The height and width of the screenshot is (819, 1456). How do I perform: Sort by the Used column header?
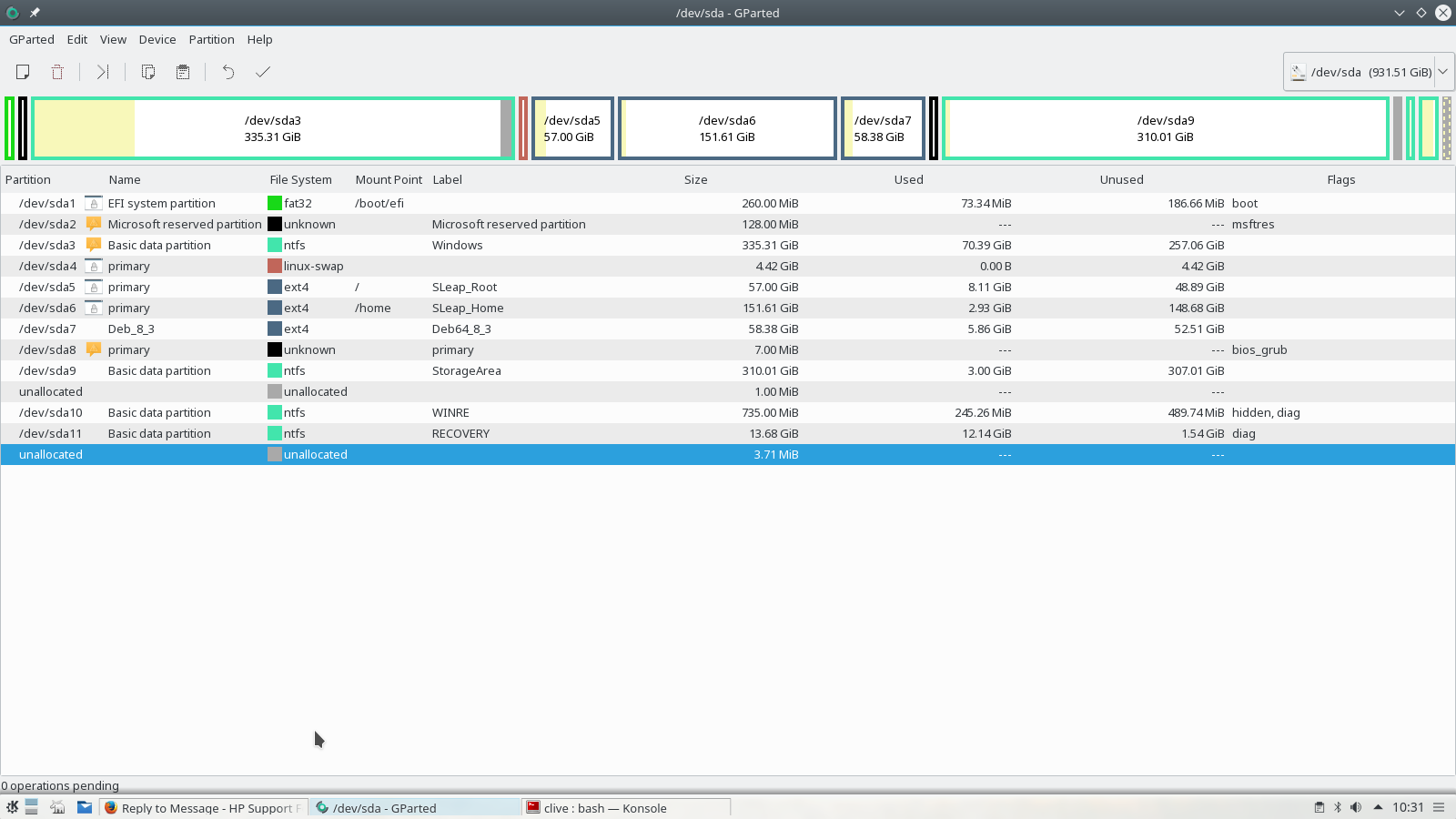coord(908,179)
